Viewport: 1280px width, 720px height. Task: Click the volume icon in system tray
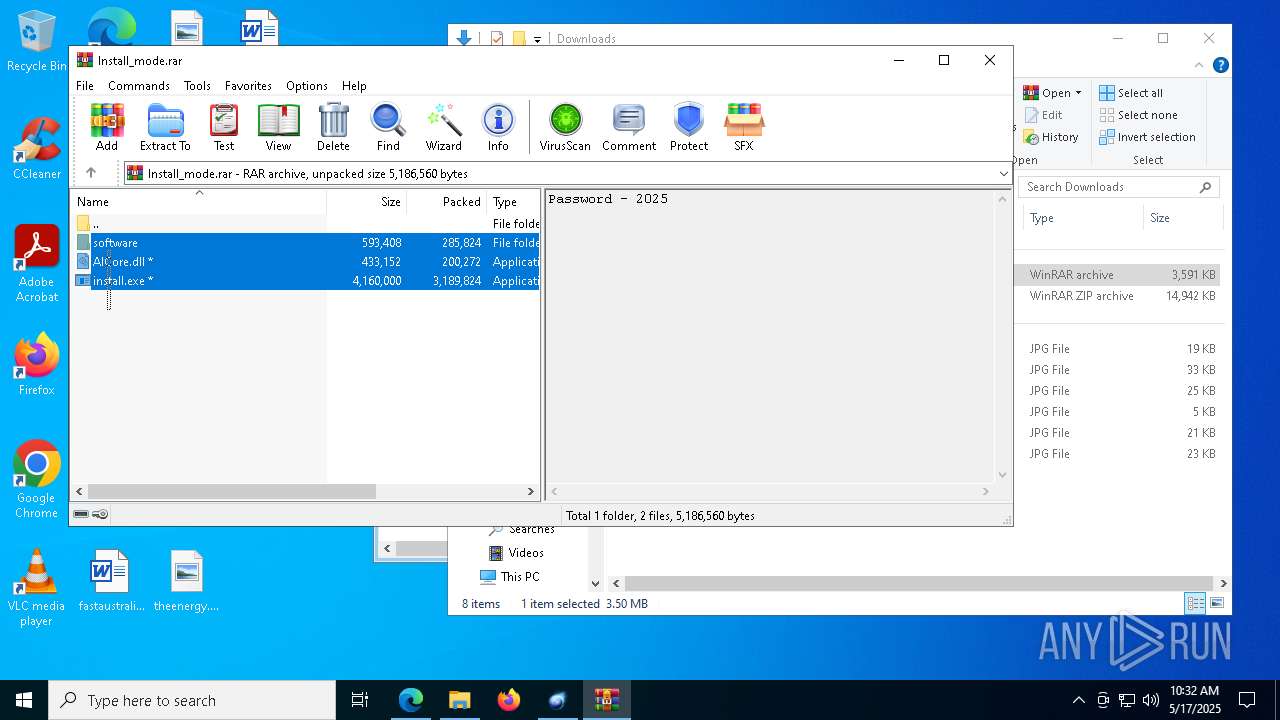click(1151, 700)
